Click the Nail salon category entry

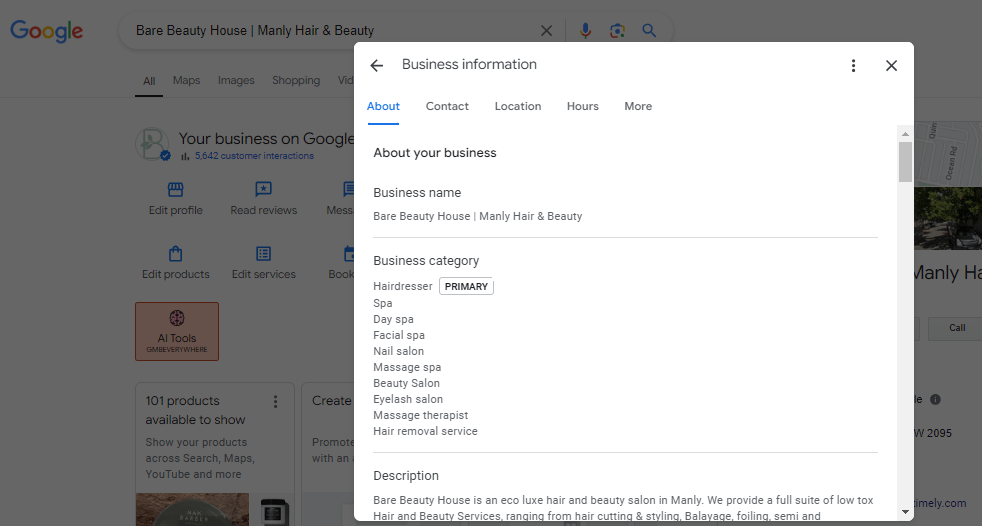(x=398, y=351)
